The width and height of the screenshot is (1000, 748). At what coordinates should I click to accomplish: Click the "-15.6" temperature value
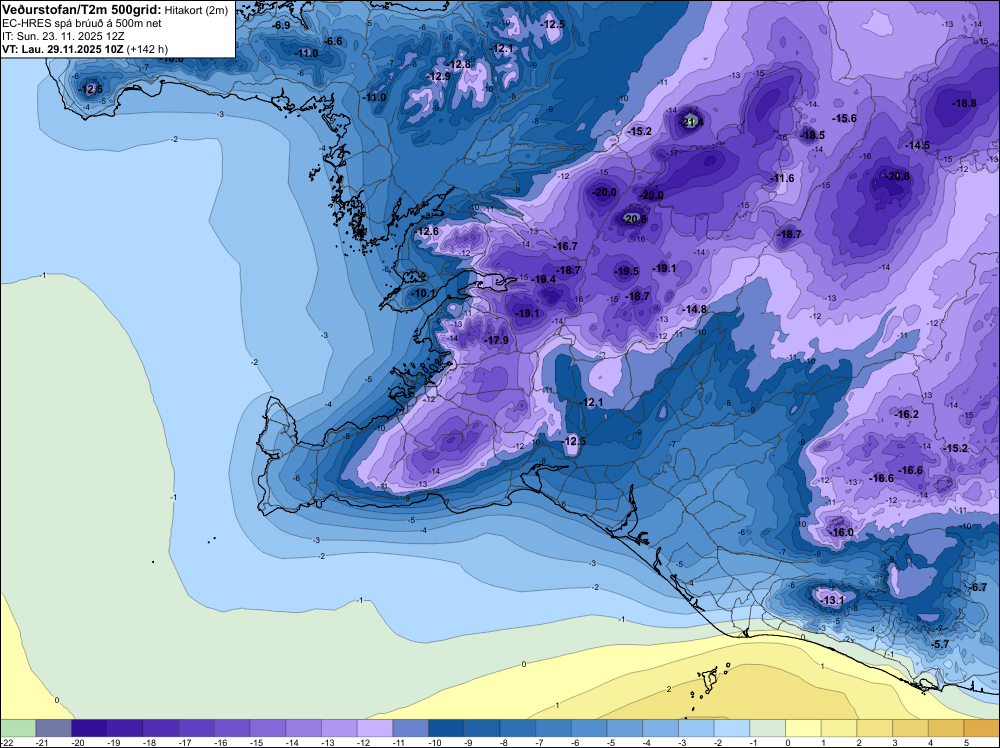[x=844, y=119]
